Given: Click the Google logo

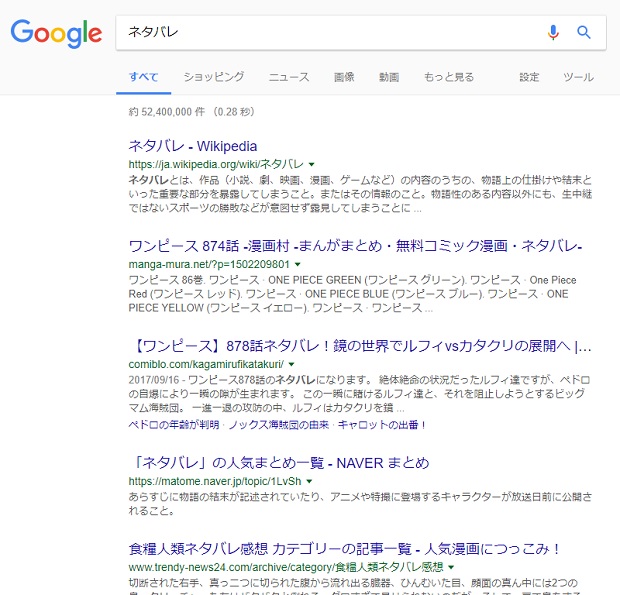Looking at the screenshot, I should pyautogui.click(x=56, y=34).
